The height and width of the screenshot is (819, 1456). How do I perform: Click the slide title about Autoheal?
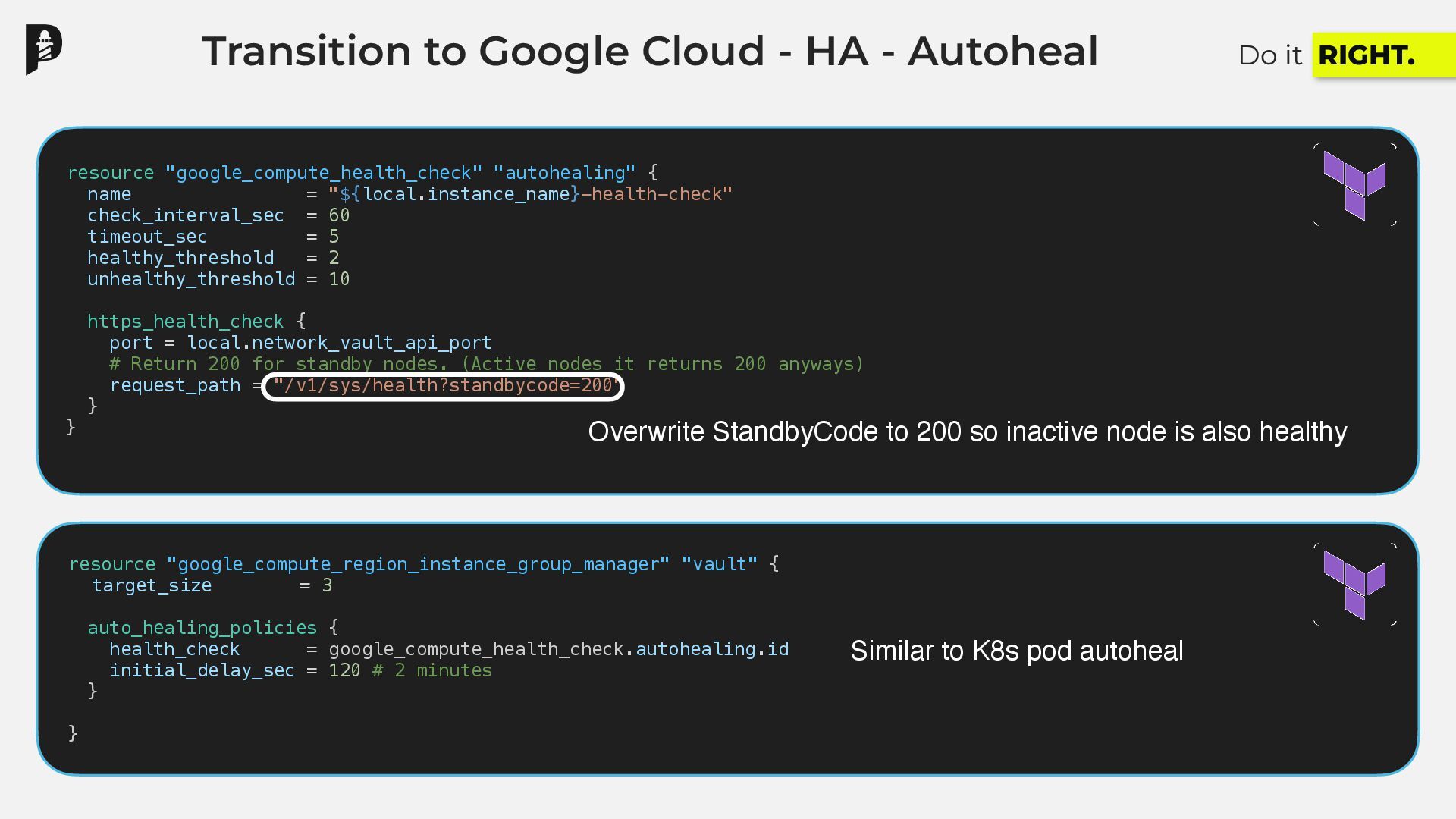click(649, 52)
